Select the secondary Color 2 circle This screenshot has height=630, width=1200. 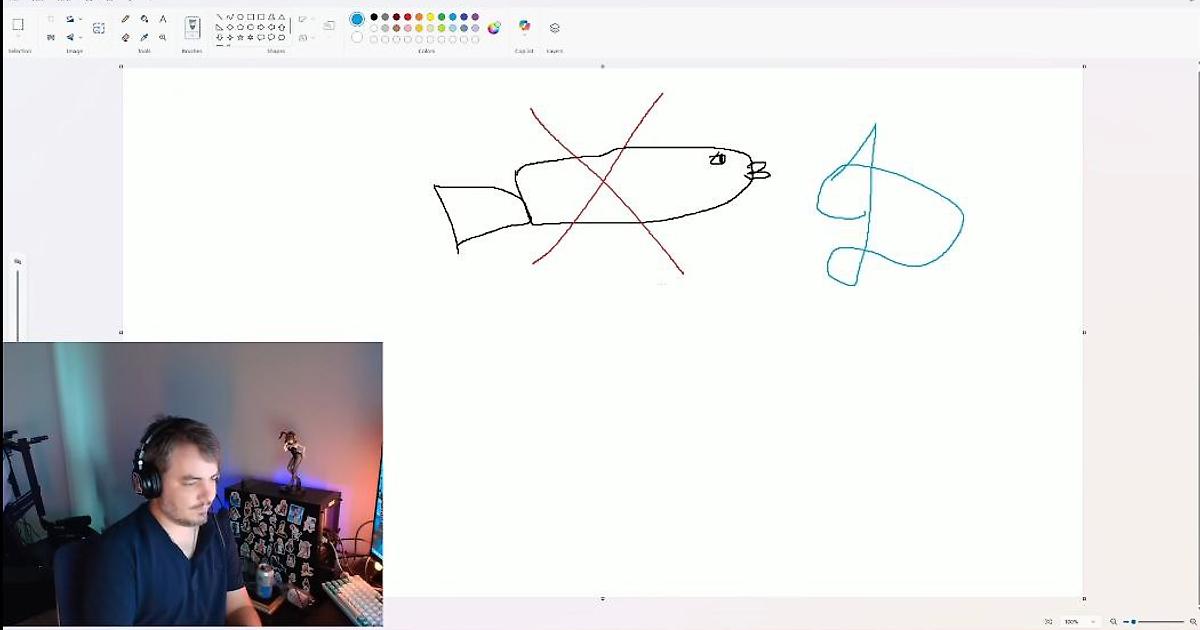[357, 37]
